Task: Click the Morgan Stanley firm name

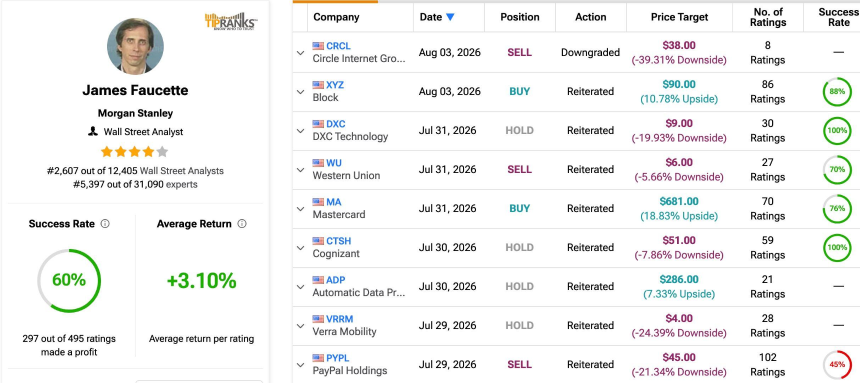Action: 135,114
